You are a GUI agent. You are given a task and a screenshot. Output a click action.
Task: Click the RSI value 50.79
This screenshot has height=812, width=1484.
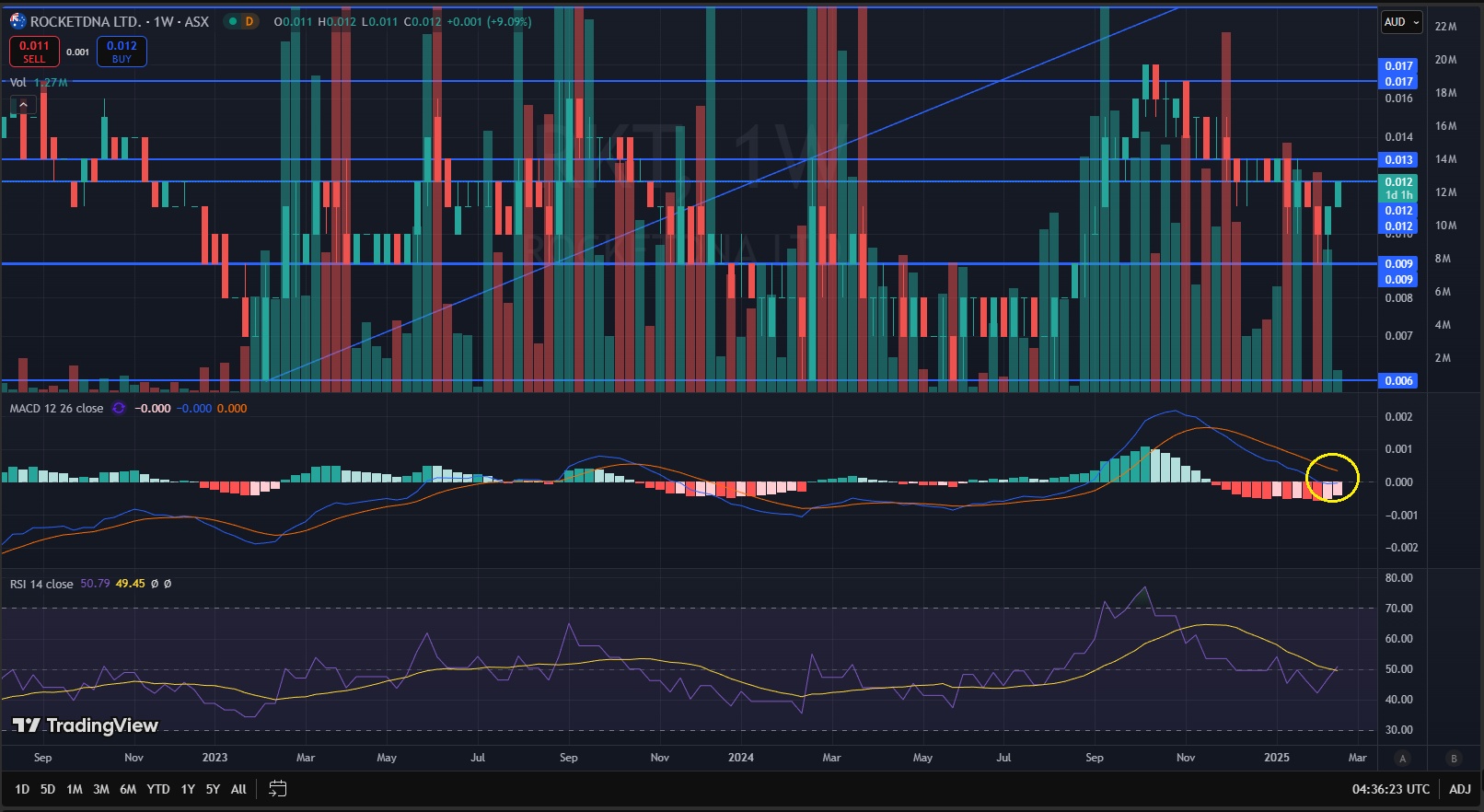(95, 584)
